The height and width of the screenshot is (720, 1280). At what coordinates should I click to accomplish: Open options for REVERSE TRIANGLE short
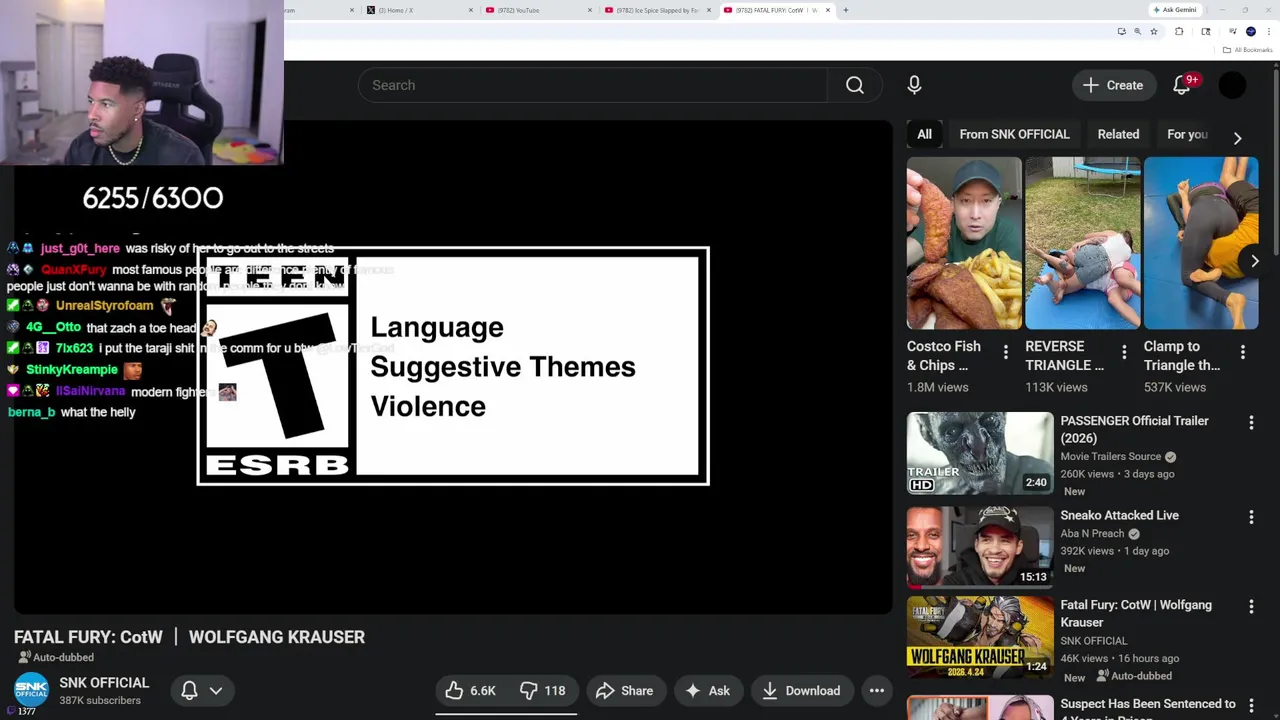coord(1124,352)
